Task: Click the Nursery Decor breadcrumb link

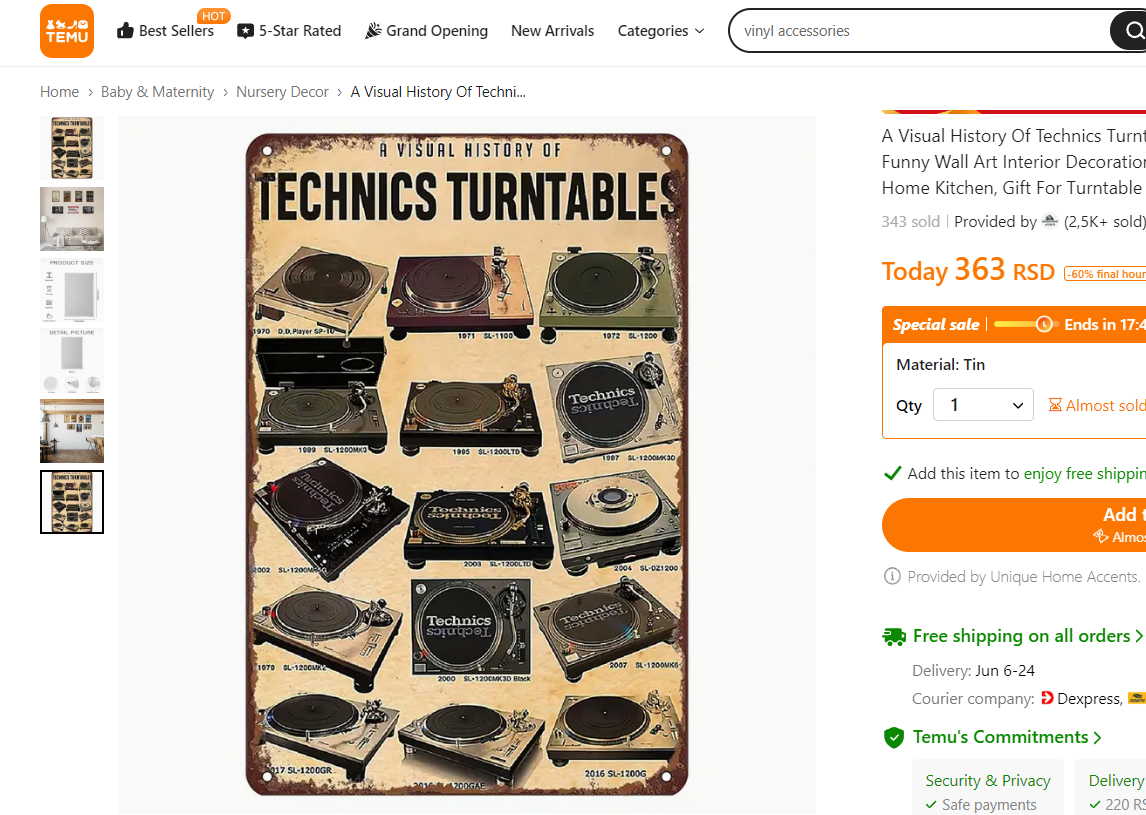Action: (282, 92)
